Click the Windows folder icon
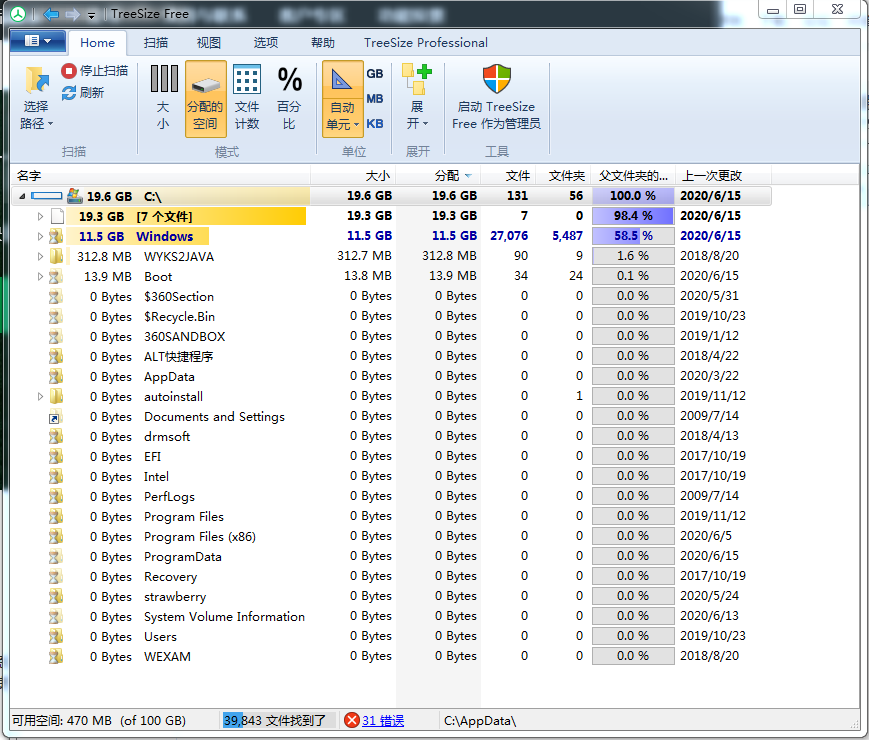The height and width of the screenshot is (740, 869). click(55, 236)
